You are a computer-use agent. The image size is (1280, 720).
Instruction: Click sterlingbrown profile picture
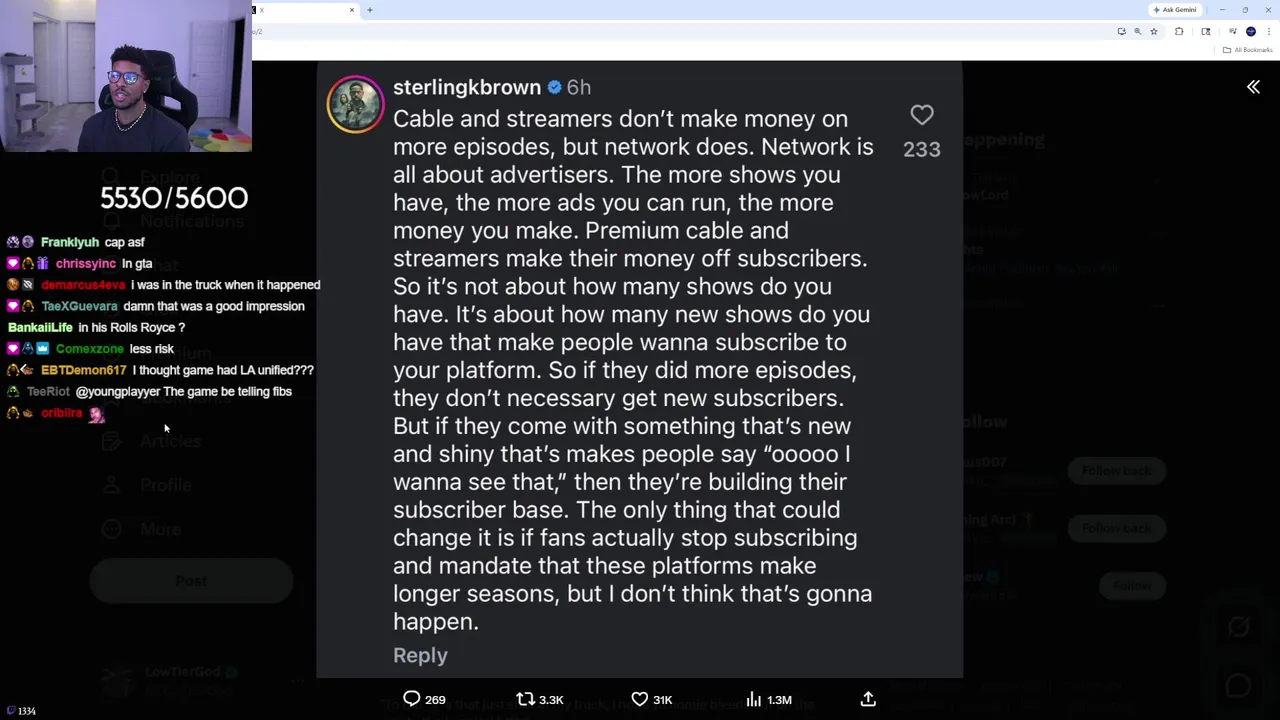click(x=355, y=104)
